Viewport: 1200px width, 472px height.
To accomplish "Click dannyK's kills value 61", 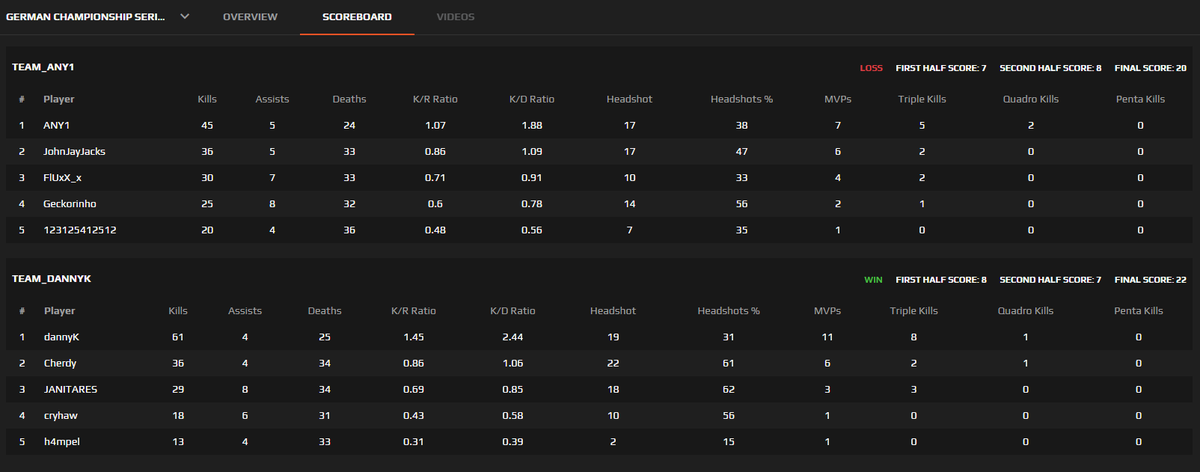I will [180, 338].
